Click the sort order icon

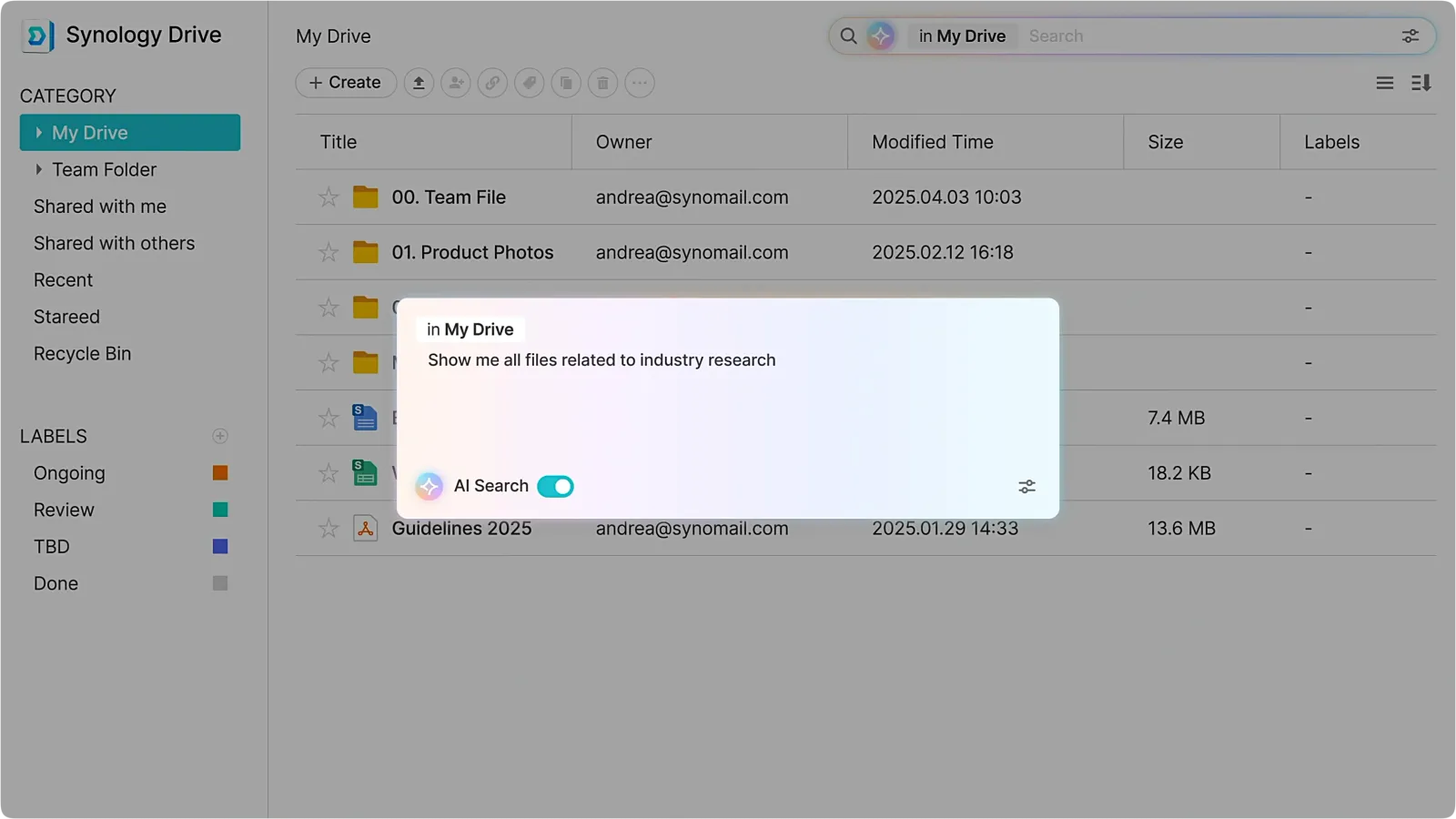(x=1421, y=83)
